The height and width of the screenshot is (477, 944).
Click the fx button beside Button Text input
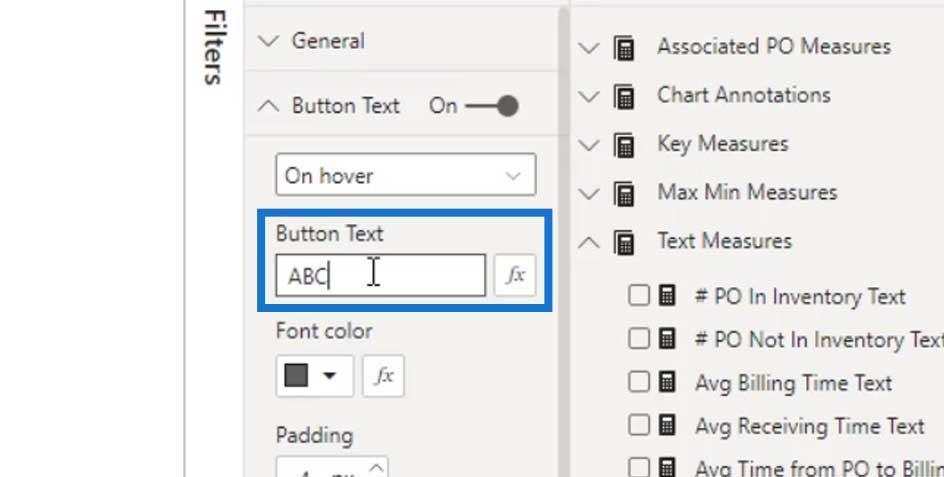515,275
